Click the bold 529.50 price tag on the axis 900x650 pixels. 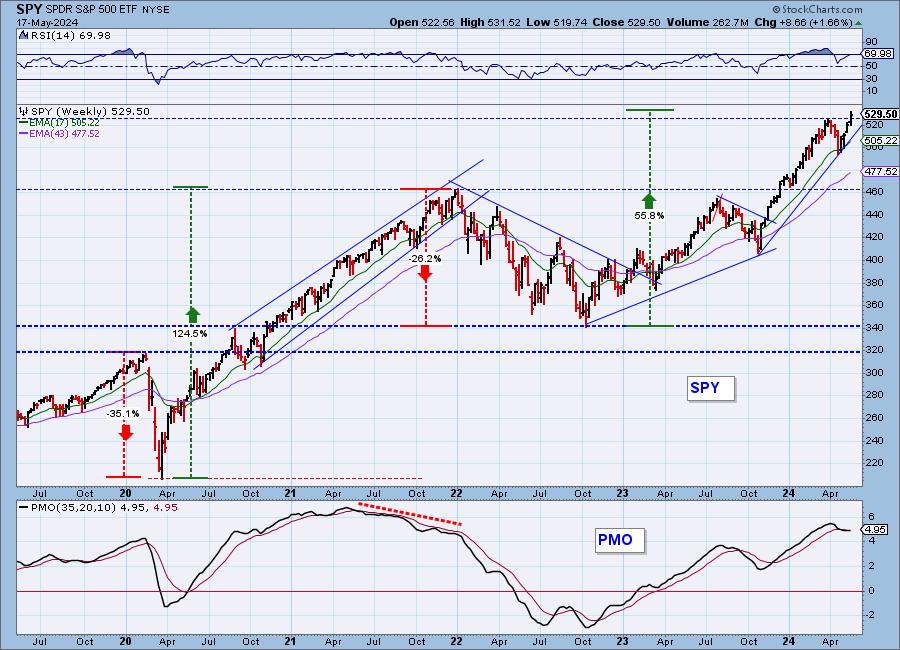[x=880, y=114]
